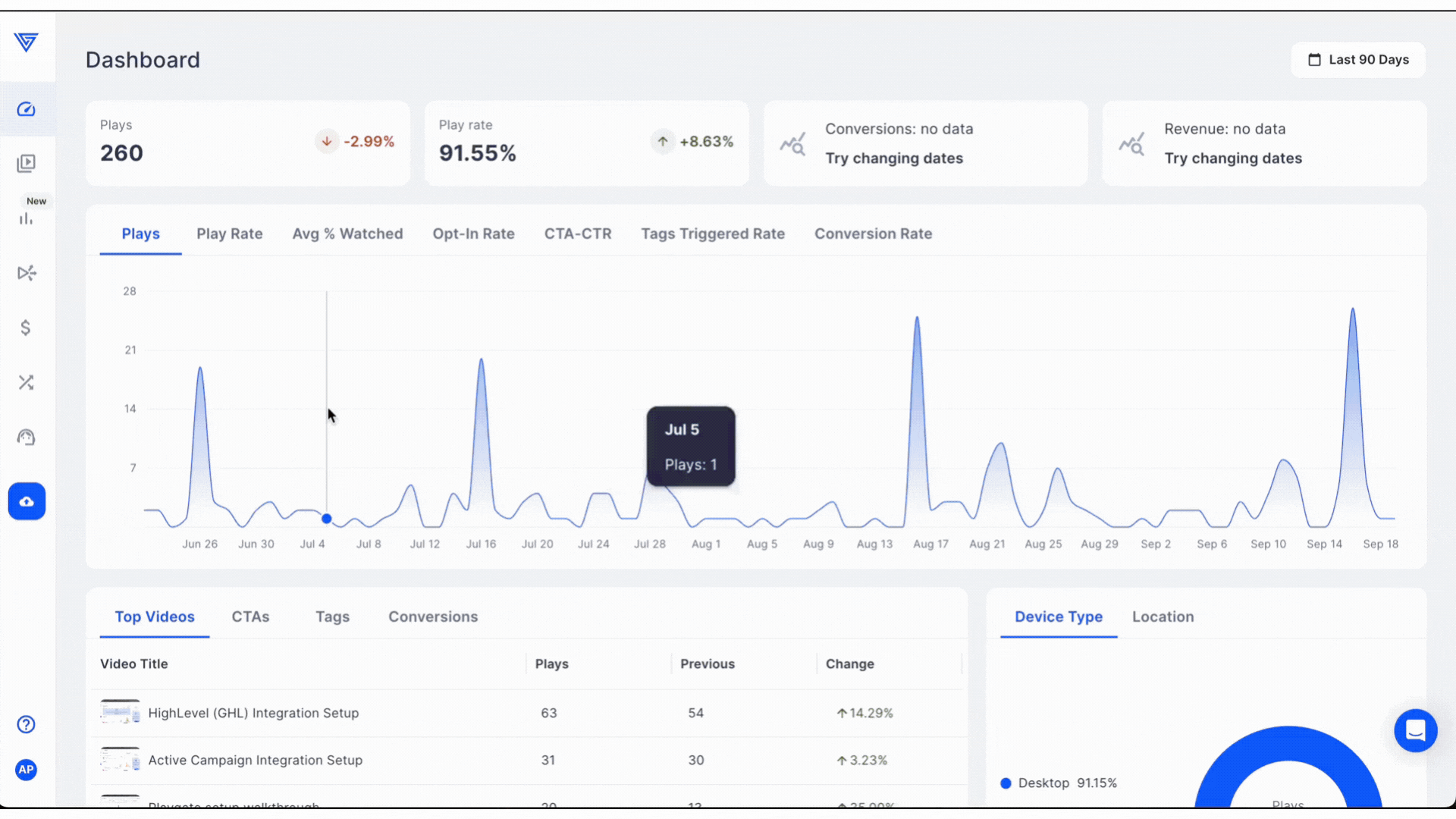Click the blue cloud upload button

[27, 501]
